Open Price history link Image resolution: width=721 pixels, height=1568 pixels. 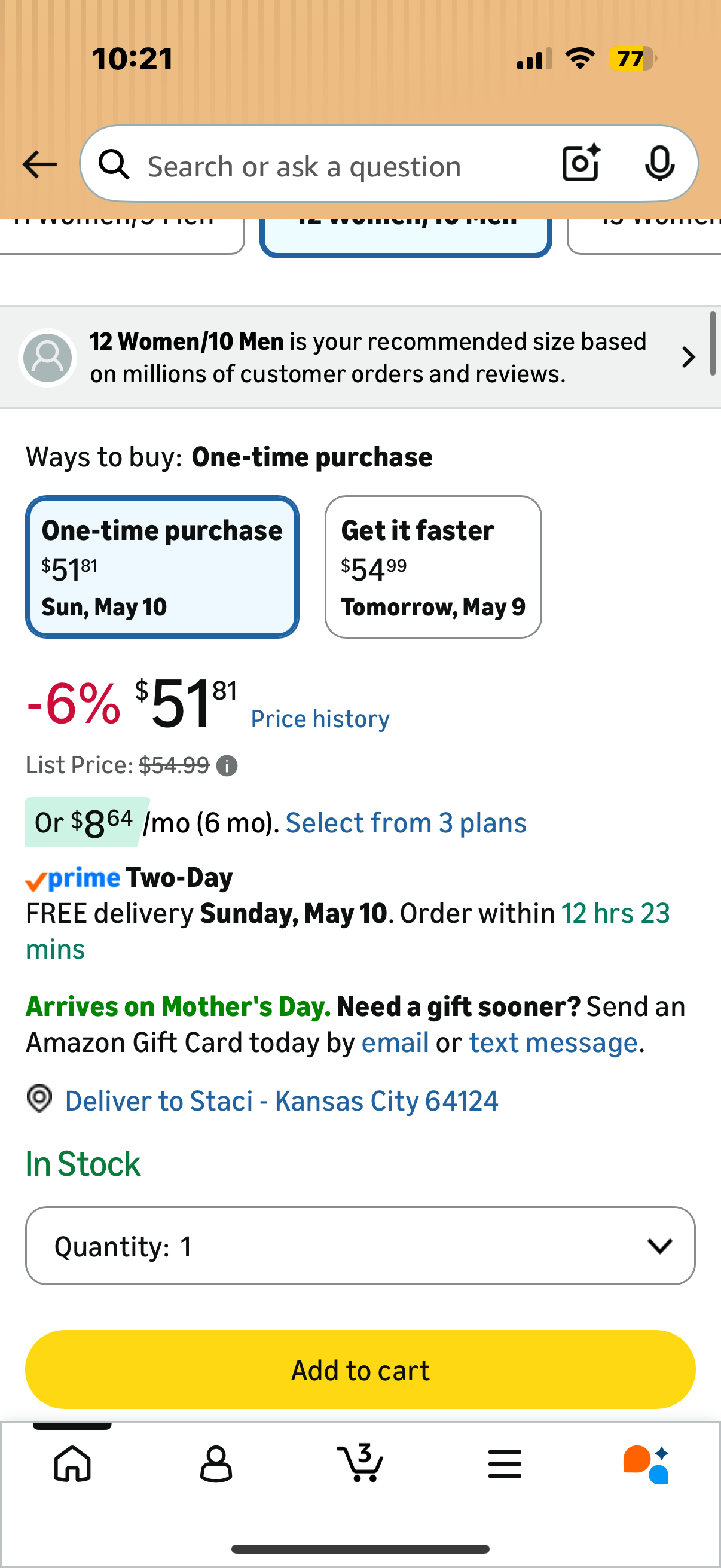click(320, 719)
